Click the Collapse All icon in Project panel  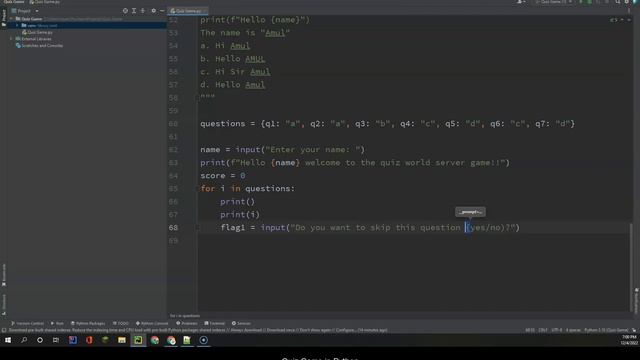click(143, 11)
